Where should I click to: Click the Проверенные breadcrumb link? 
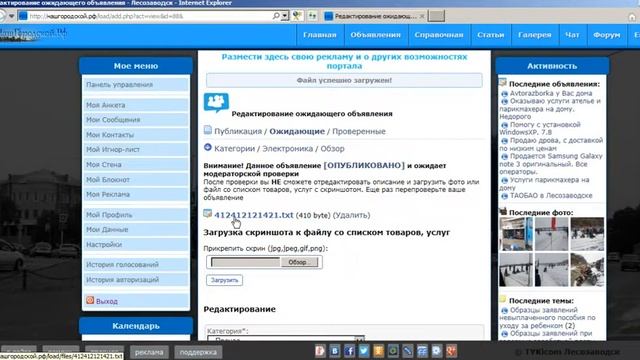(x=359, y=131)
